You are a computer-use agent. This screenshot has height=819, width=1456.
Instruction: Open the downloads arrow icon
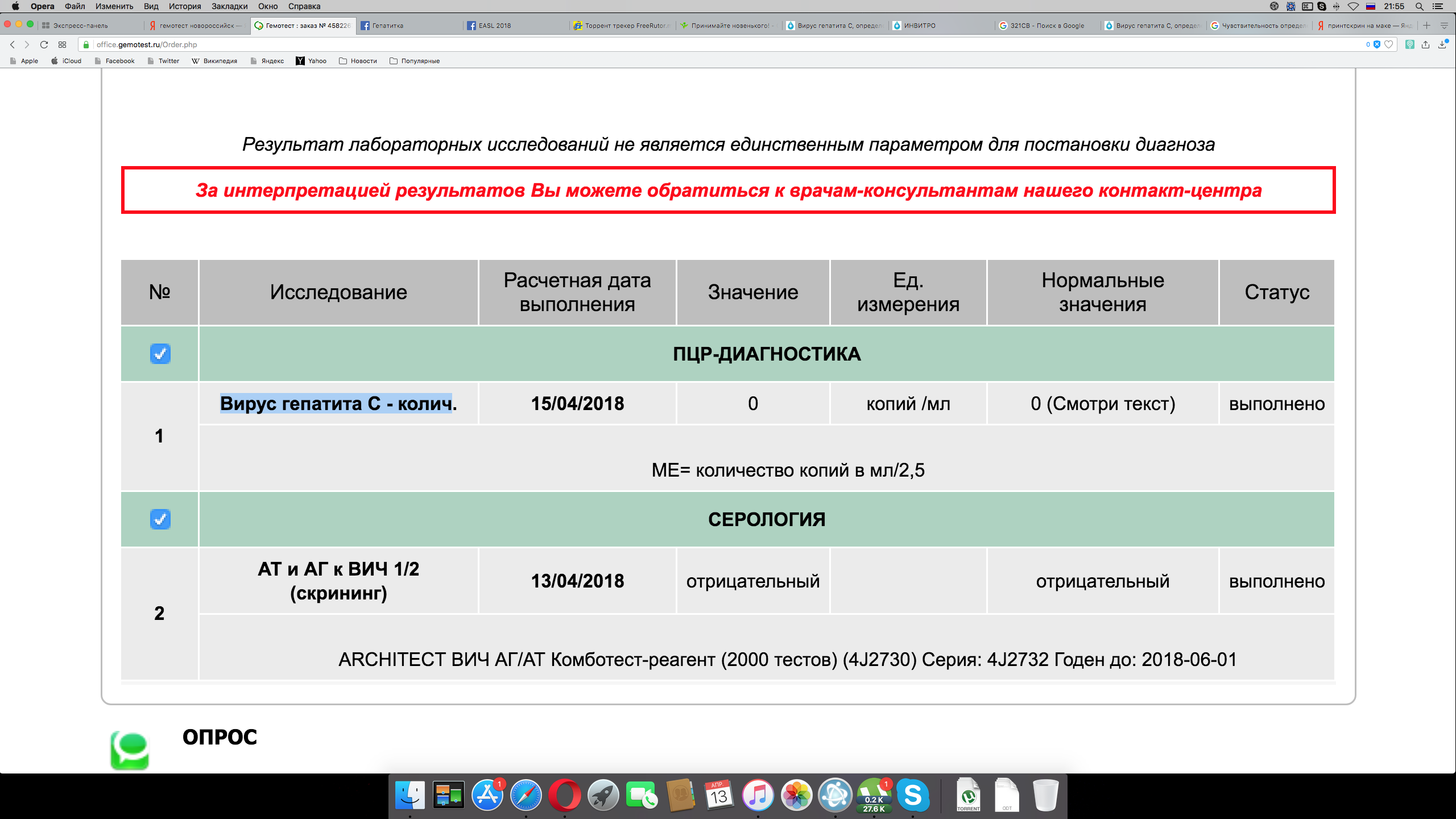pyautogui.click(x=1442, y=44)
